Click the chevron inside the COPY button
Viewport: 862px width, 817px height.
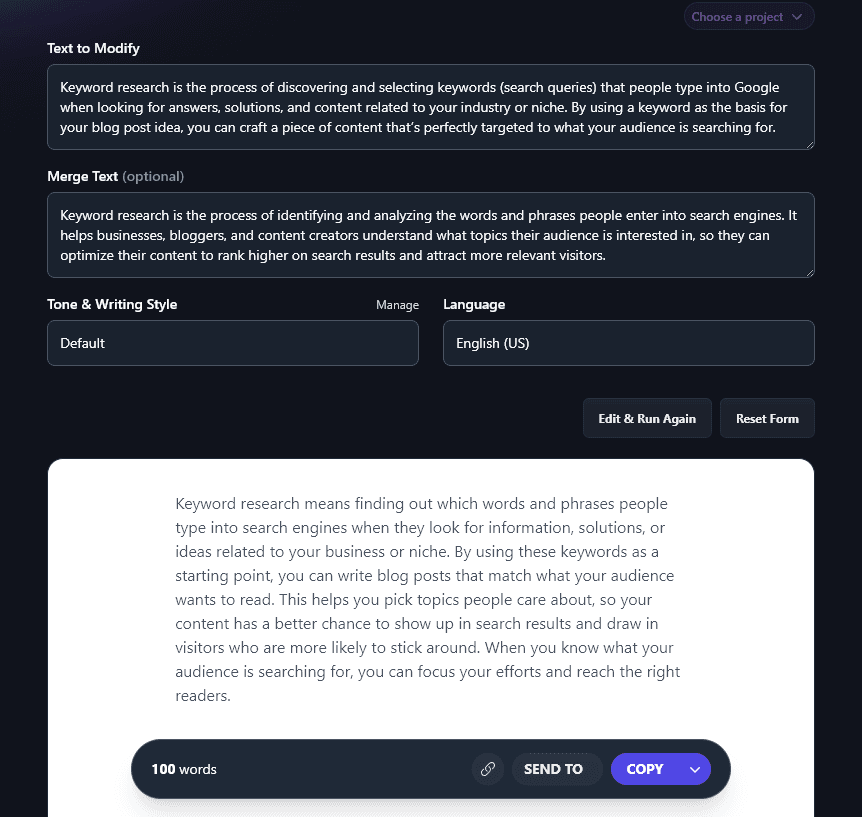[x=695, y=769]
